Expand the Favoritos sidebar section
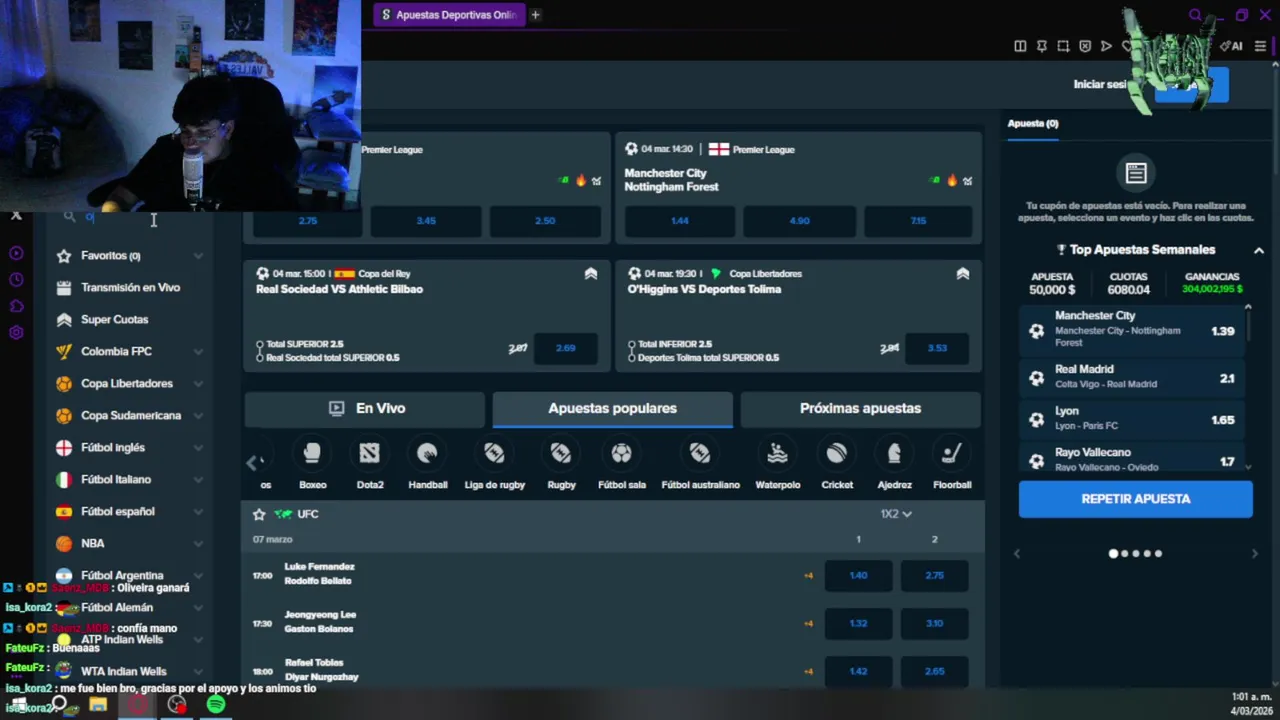1280x720 pixels. pos(198,256)
